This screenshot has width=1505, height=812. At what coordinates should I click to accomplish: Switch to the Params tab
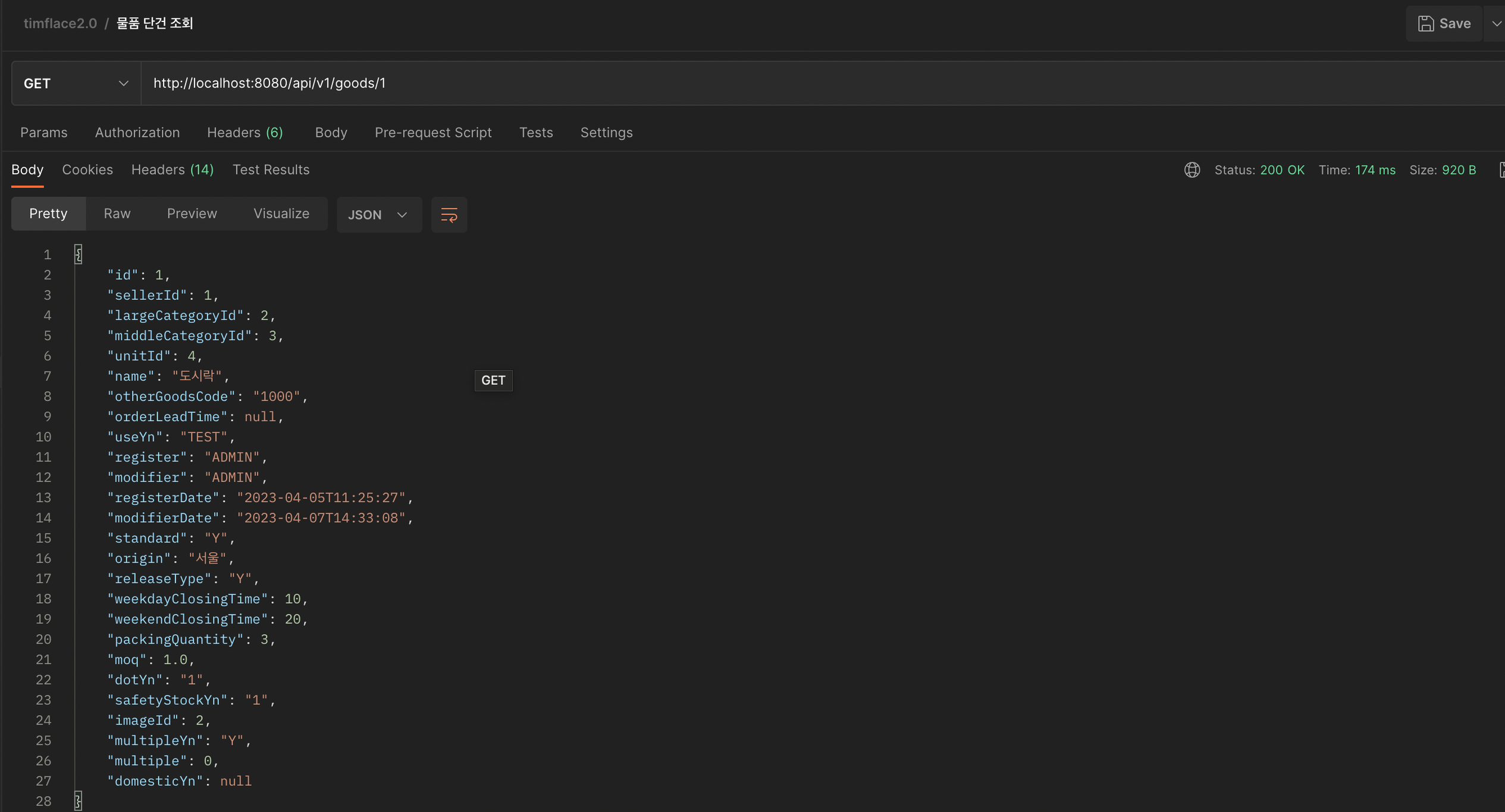point(43,133)
